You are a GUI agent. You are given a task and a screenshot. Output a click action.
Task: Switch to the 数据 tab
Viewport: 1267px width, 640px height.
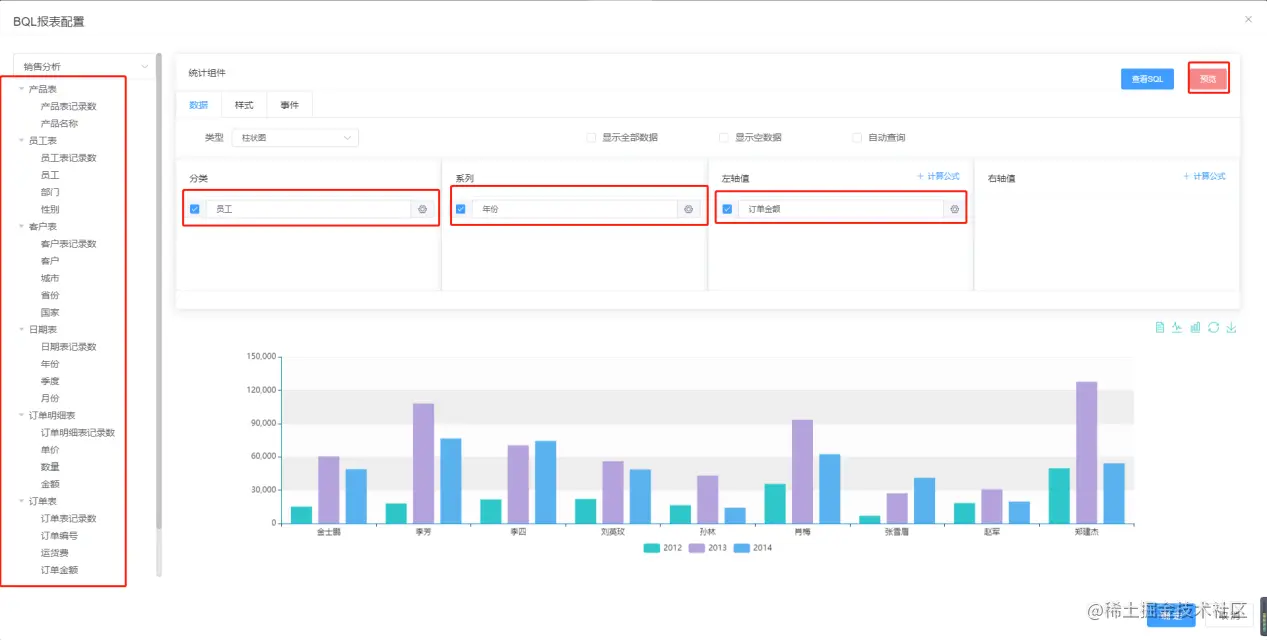click(x=198, y=104)
